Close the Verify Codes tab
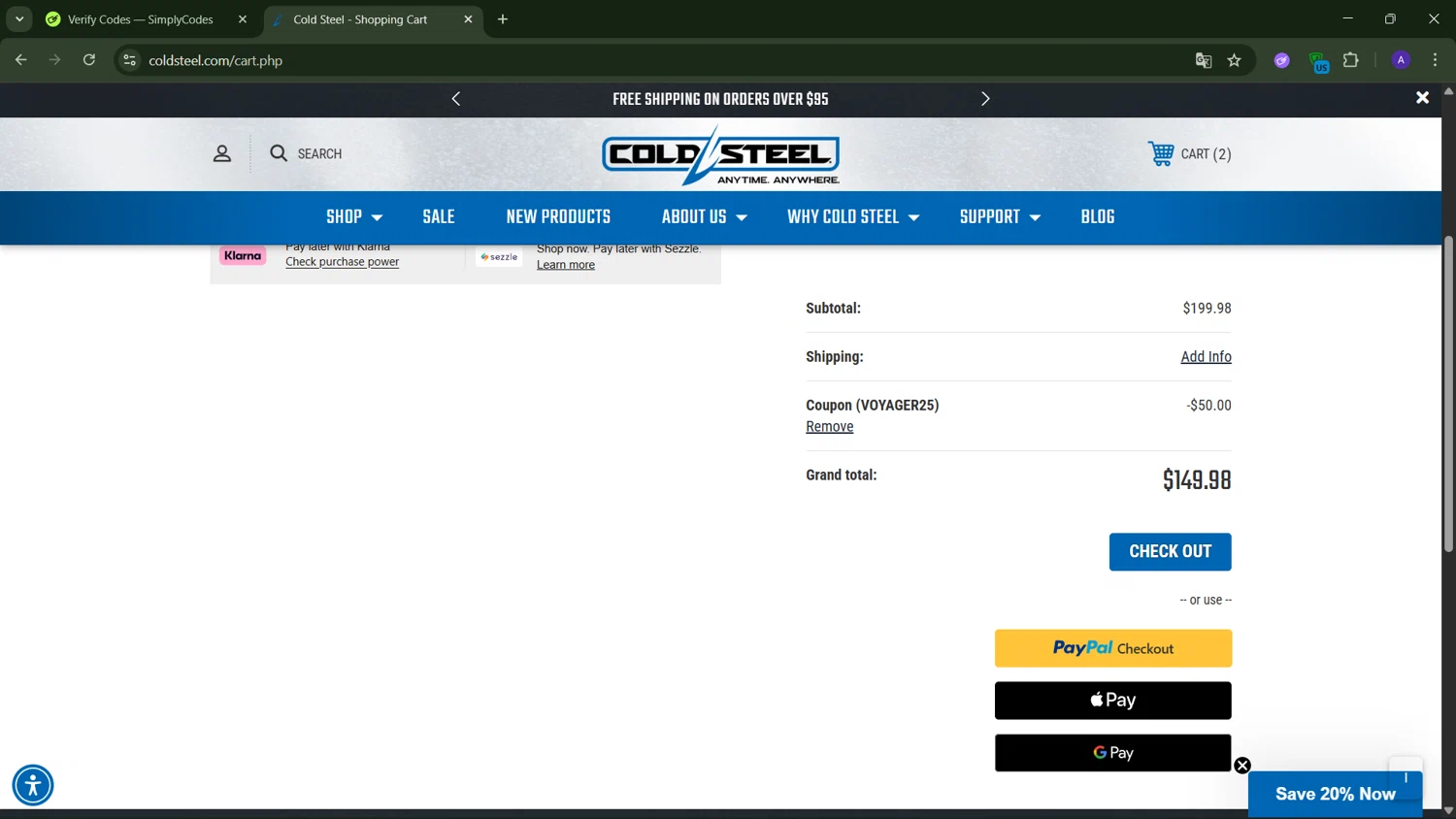The height and width of the screenshot is (819, 1456). tap(243, 19)
